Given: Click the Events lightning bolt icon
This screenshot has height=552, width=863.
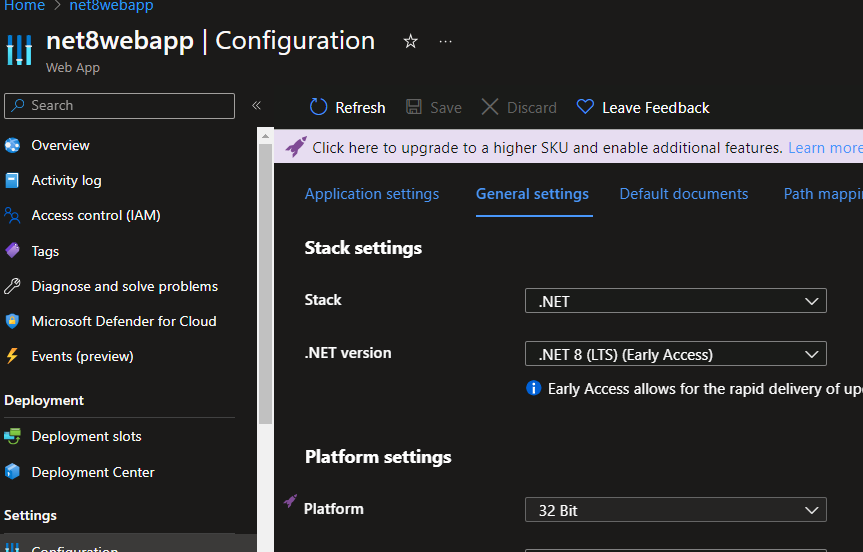Looking at the screenshot, I should tap(12, 356).
